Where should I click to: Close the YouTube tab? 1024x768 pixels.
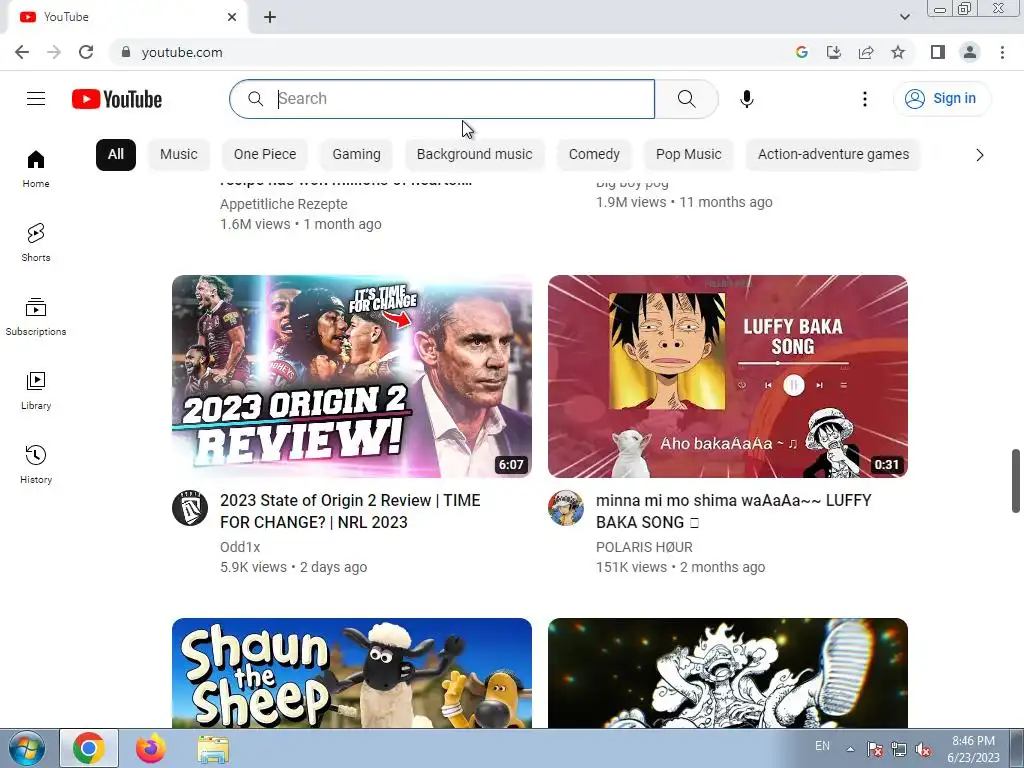232,17
